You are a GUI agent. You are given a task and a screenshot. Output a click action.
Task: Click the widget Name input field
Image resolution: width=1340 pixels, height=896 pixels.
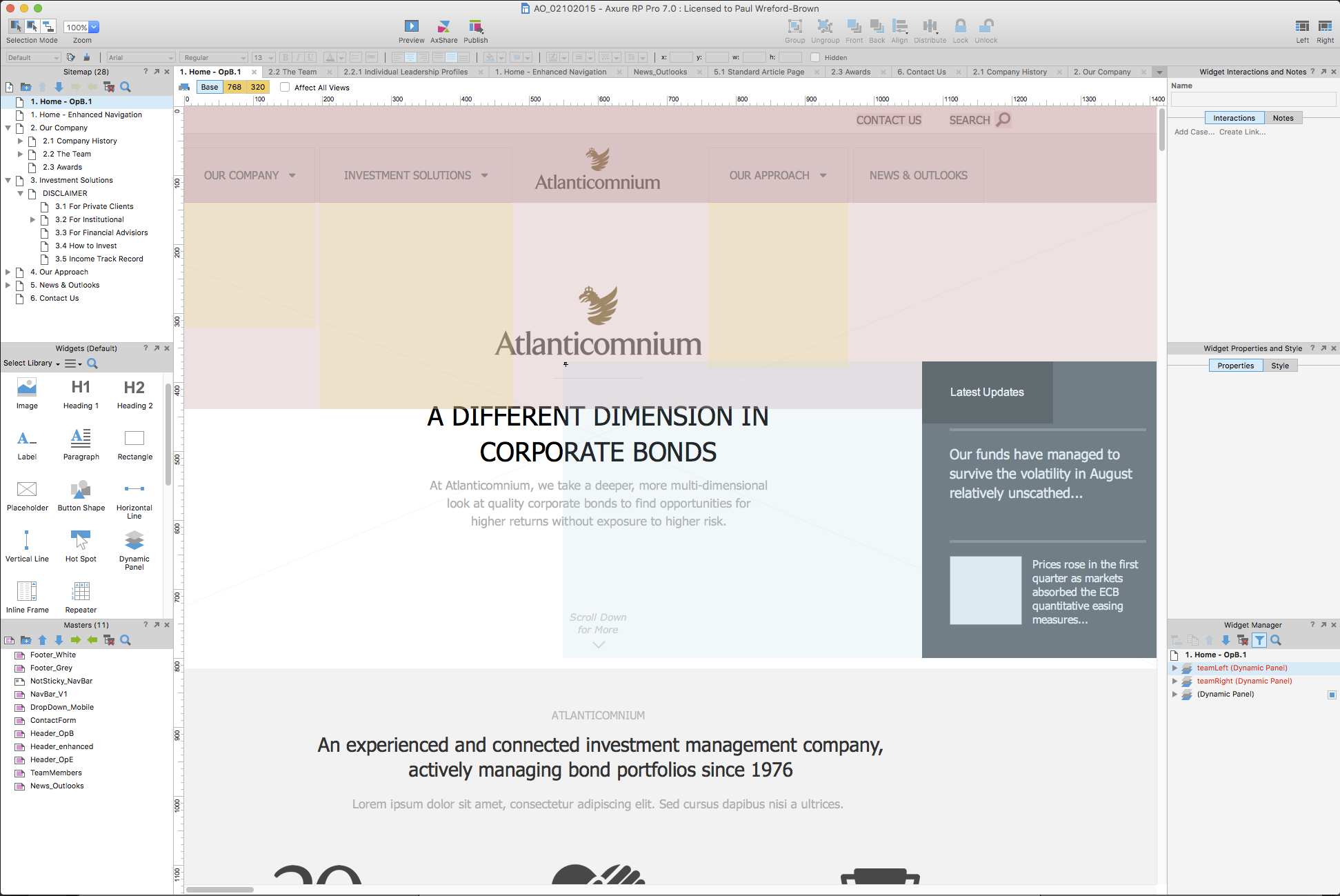(x=1252, y=99)
